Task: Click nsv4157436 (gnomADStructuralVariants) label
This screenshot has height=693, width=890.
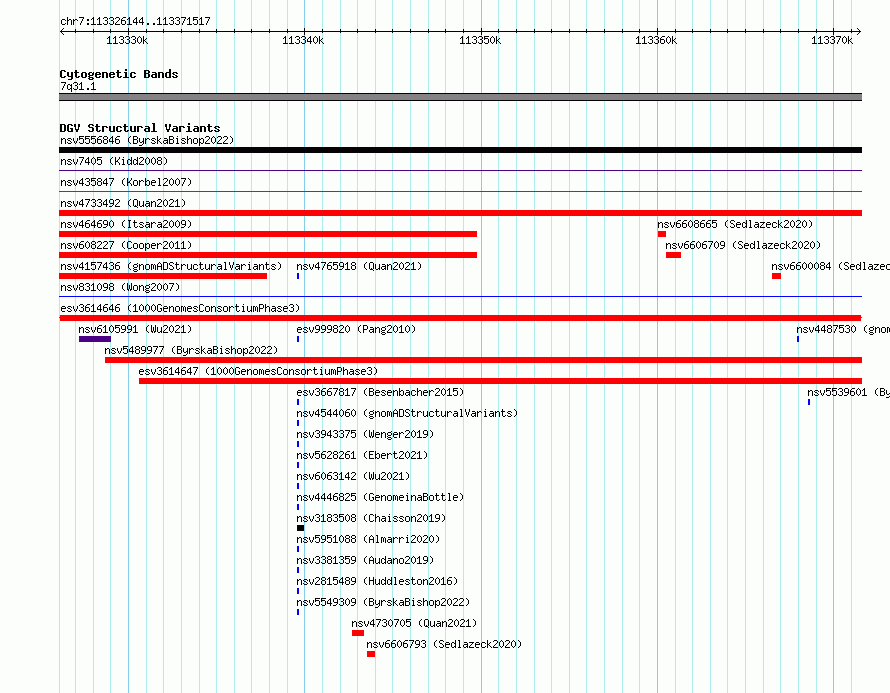Action: pos(171,266)
